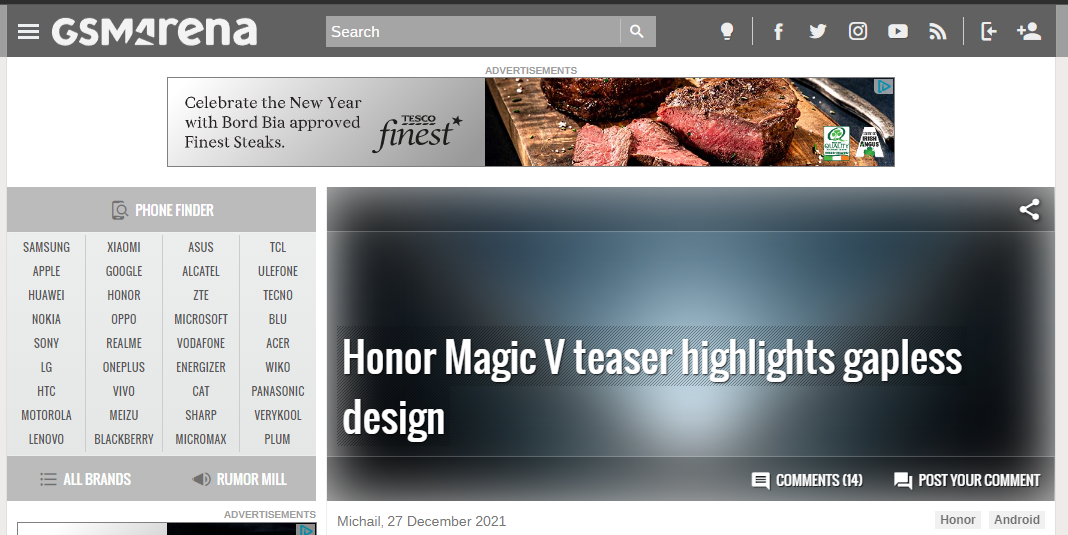Open Vodafone brand page
Screen dimensions: 1068x535
(201, 343)
